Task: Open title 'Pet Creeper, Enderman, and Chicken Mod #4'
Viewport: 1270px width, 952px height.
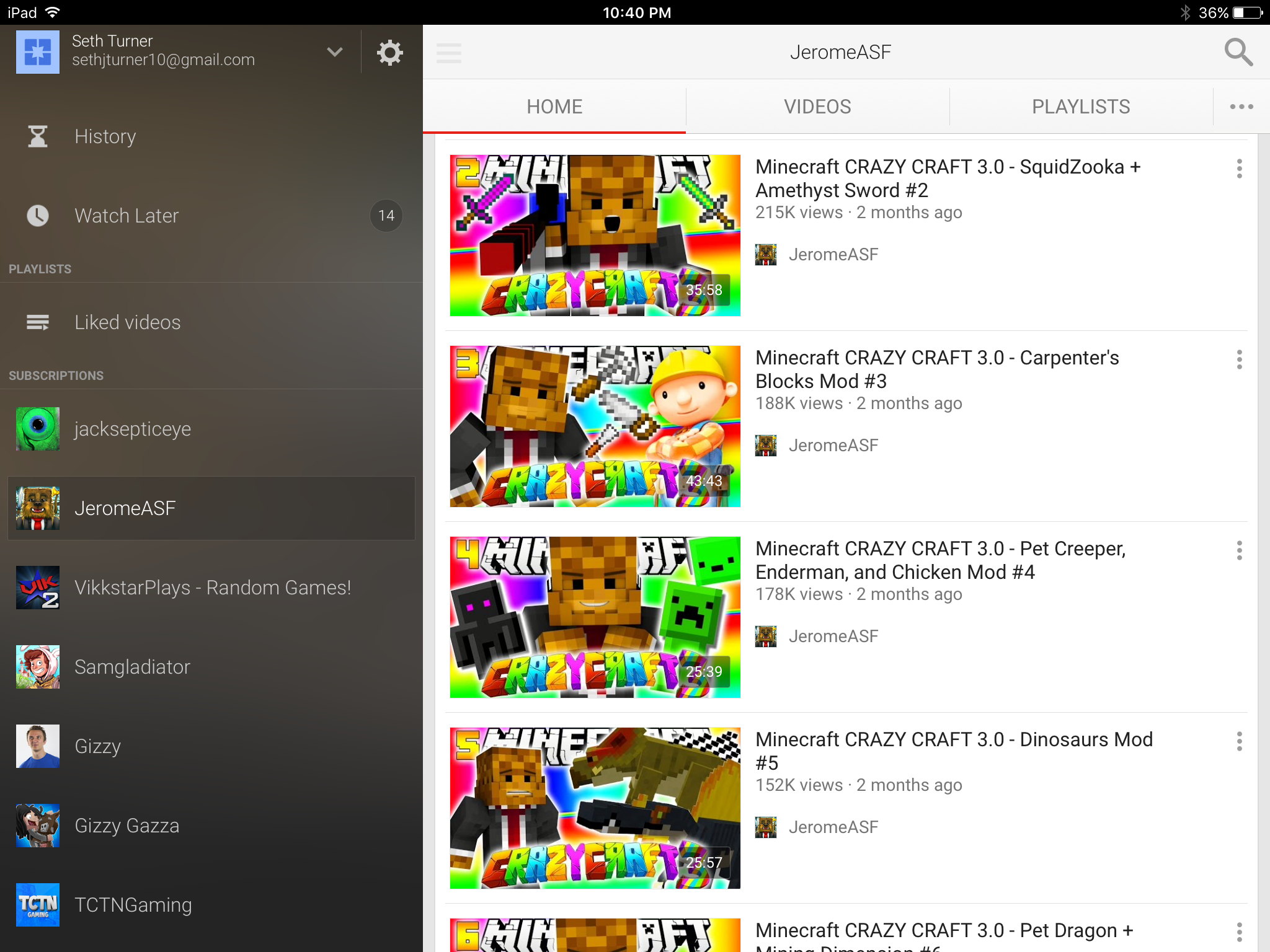Action: (x=941, y=560)
